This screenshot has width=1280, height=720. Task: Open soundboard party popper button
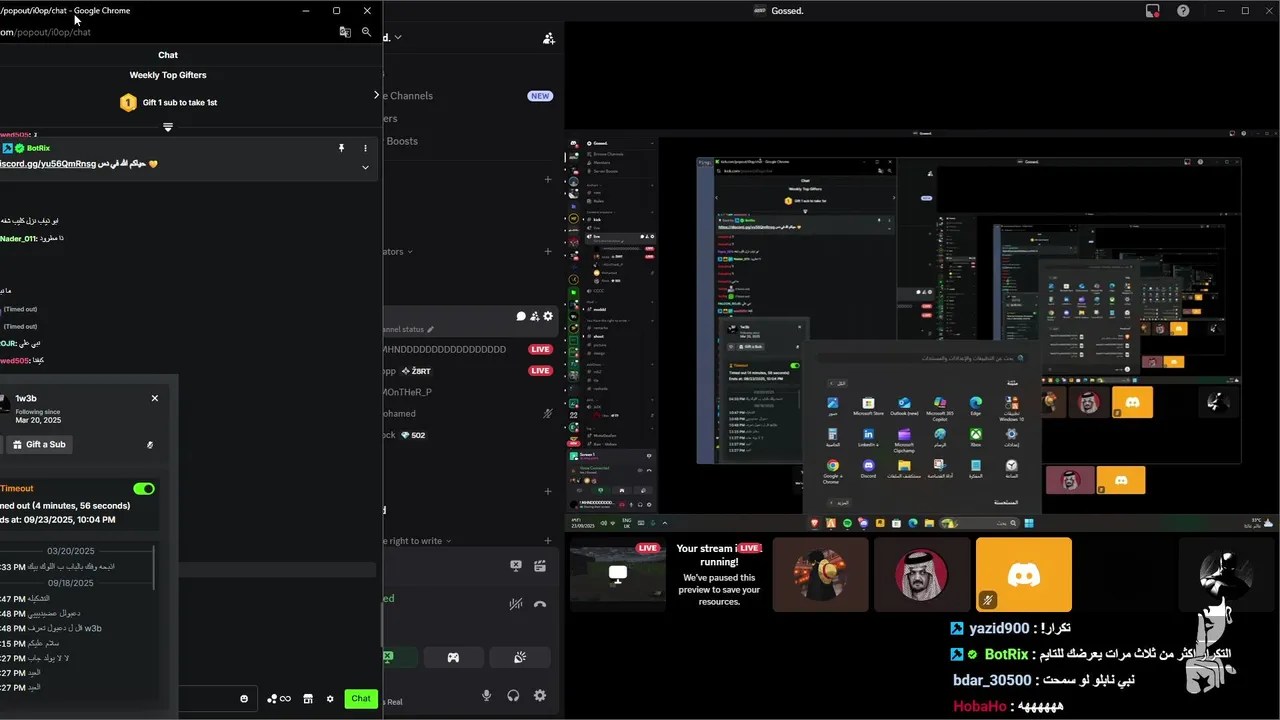[x=520, y=657]
